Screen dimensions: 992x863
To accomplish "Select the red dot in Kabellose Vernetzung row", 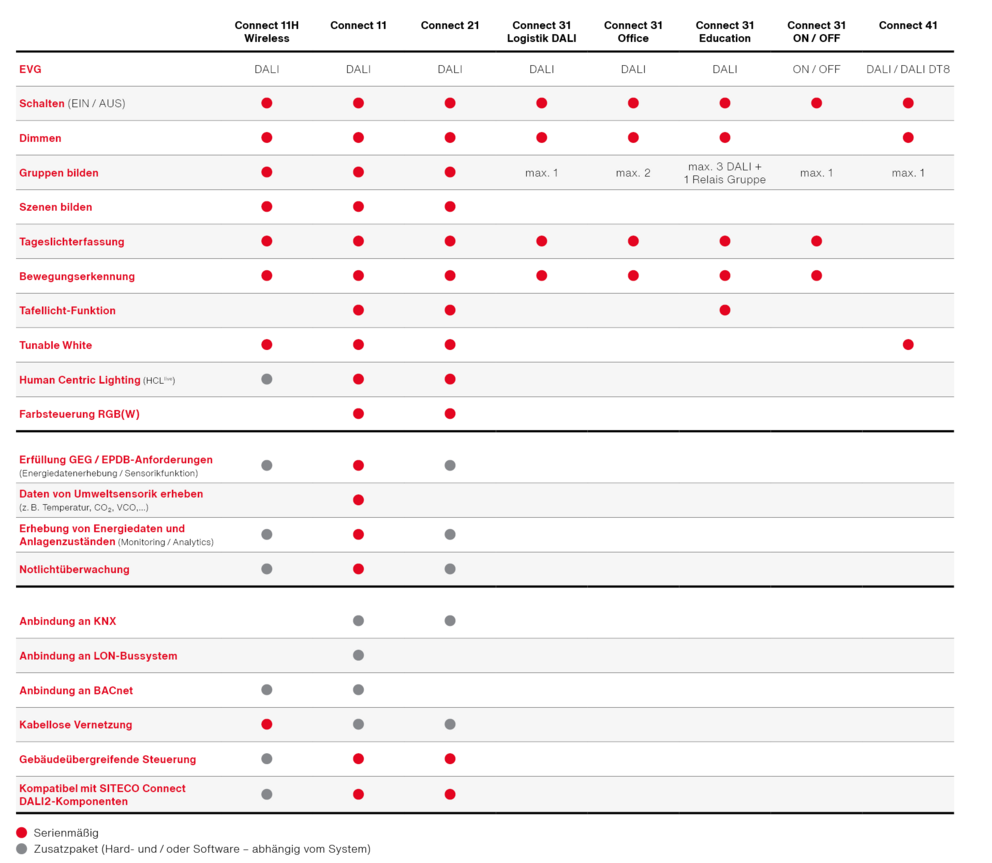I will (x=267, y=724).
